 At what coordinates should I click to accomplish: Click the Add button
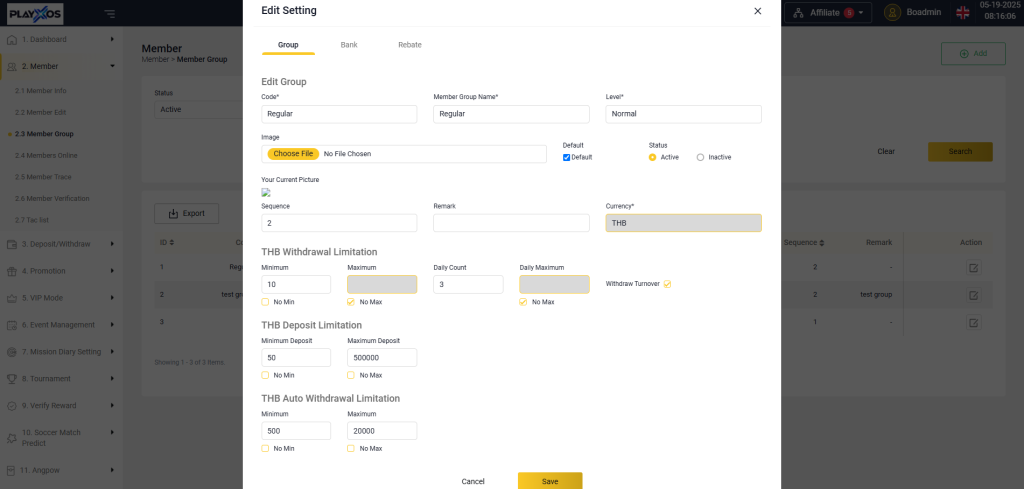[x=973, y=54]
